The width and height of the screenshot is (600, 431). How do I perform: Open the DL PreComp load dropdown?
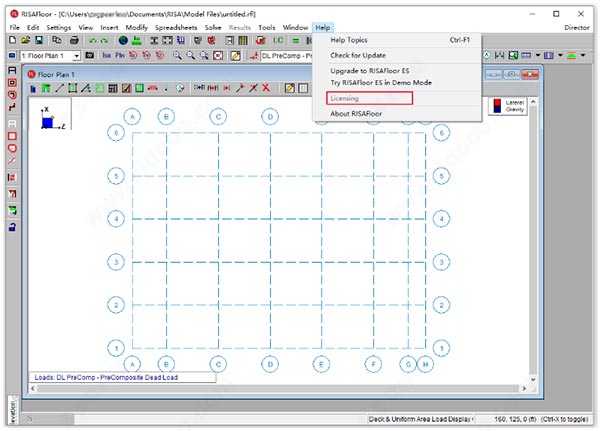coord(287,56)
